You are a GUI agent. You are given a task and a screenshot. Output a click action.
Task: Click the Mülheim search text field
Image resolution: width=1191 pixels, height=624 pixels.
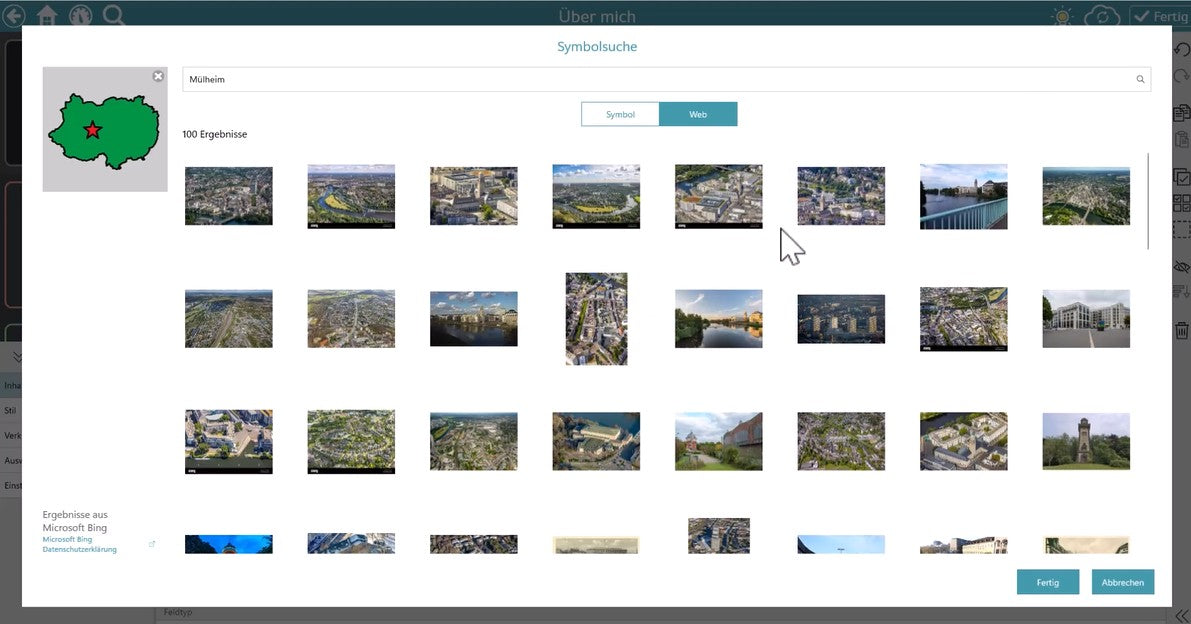point(660,79)
